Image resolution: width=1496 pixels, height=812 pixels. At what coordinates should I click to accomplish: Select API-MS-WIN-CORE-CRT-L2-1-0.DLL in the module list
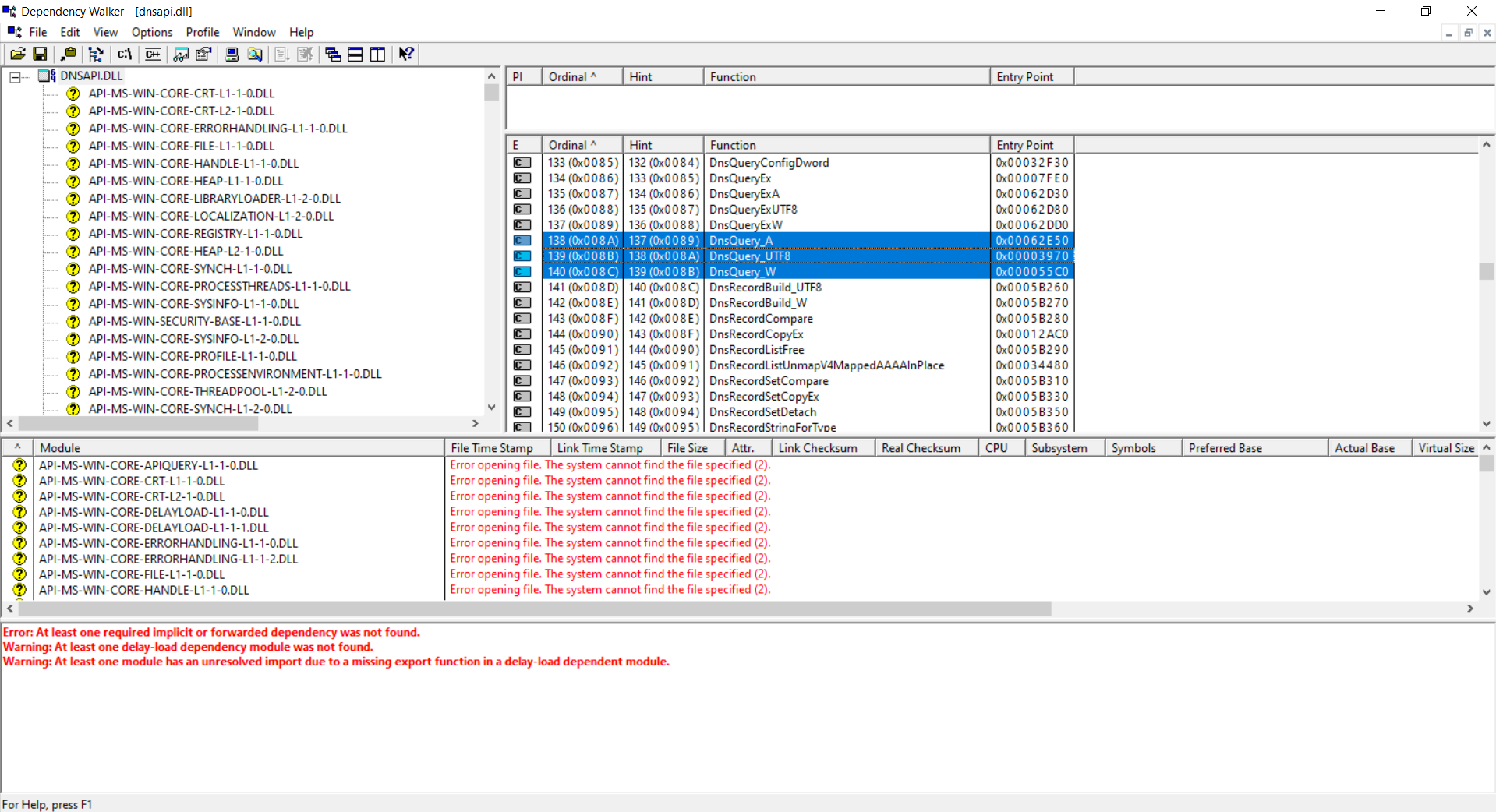pos(132,496)
